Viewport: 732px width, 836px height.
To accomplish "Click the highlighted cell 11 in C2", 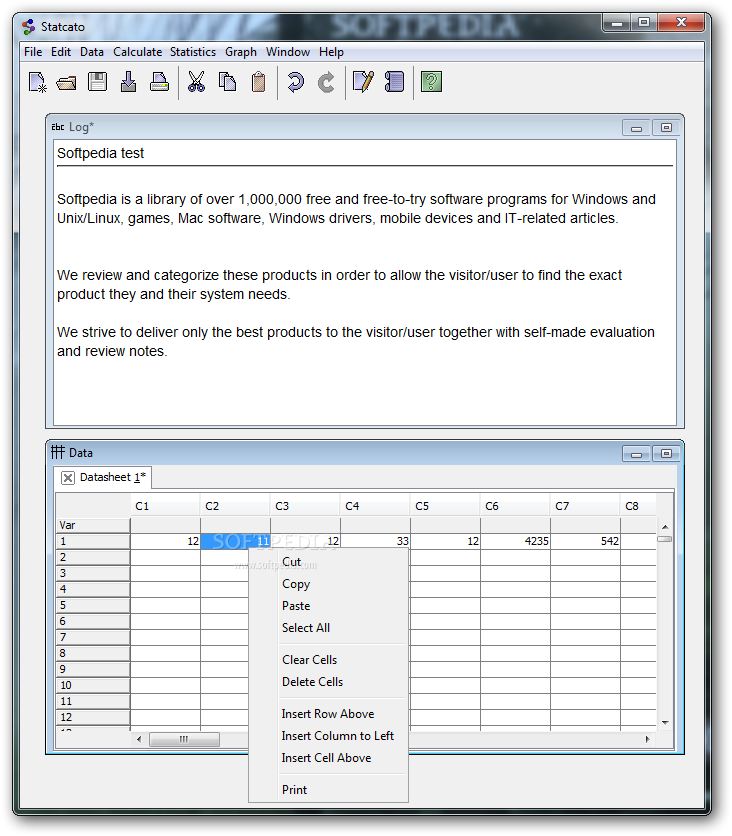I will coord(236,541).
